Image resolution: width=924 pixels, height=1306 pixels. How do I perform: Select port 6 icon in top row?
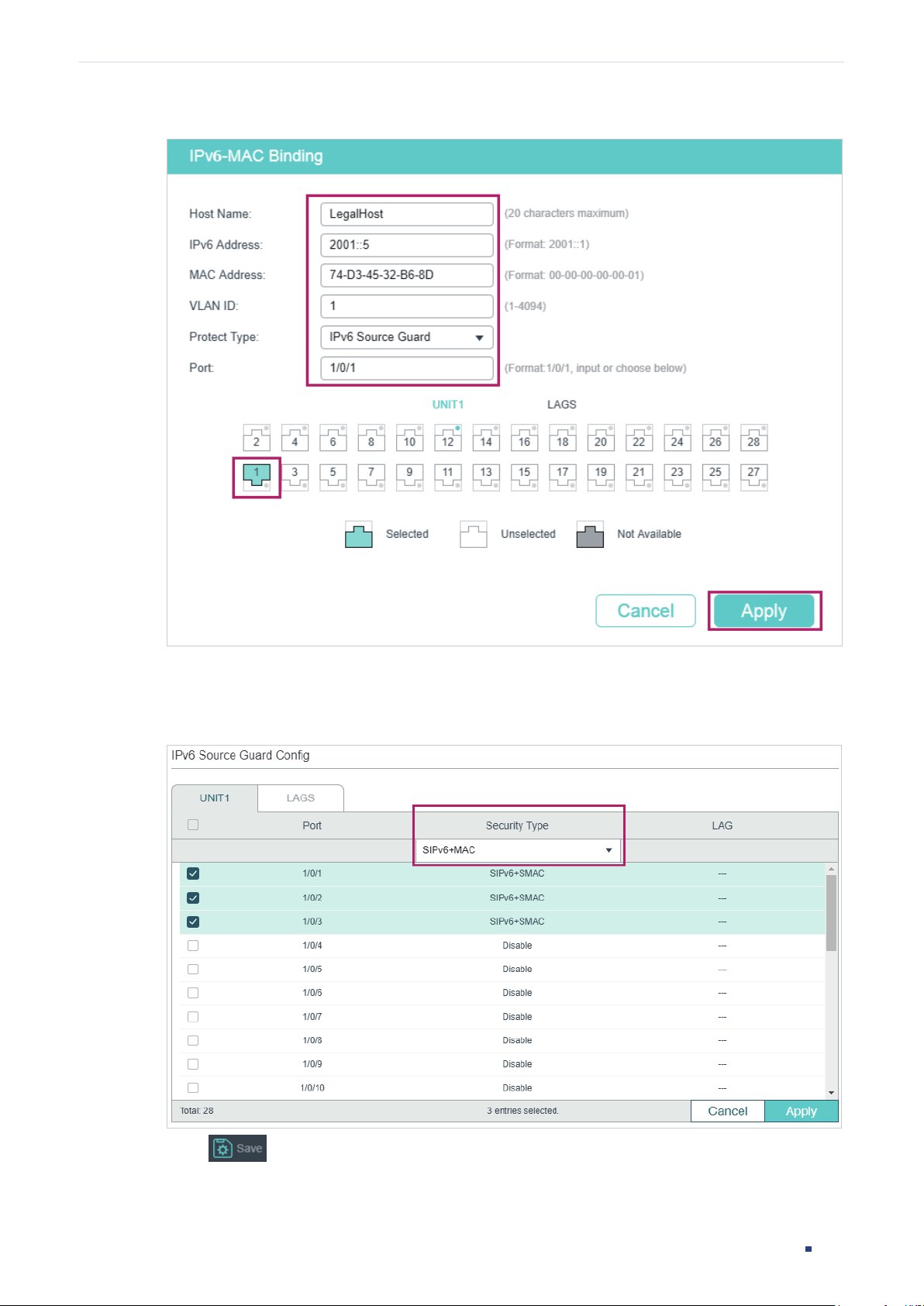pyautogui.click(x=333, y=438)
